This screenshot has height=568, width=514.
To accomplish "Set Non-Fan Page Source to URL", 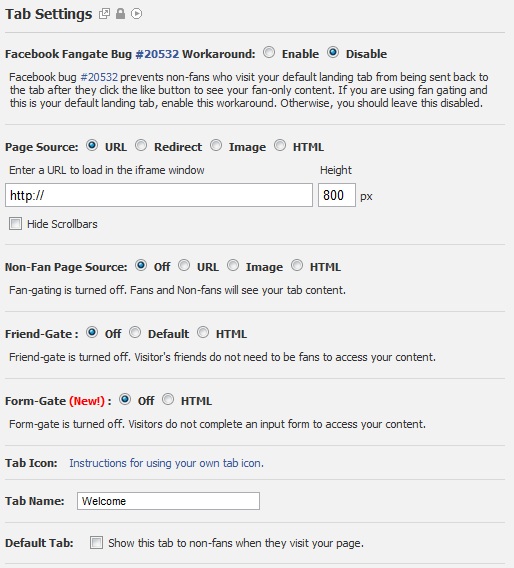I will (184, 265).
